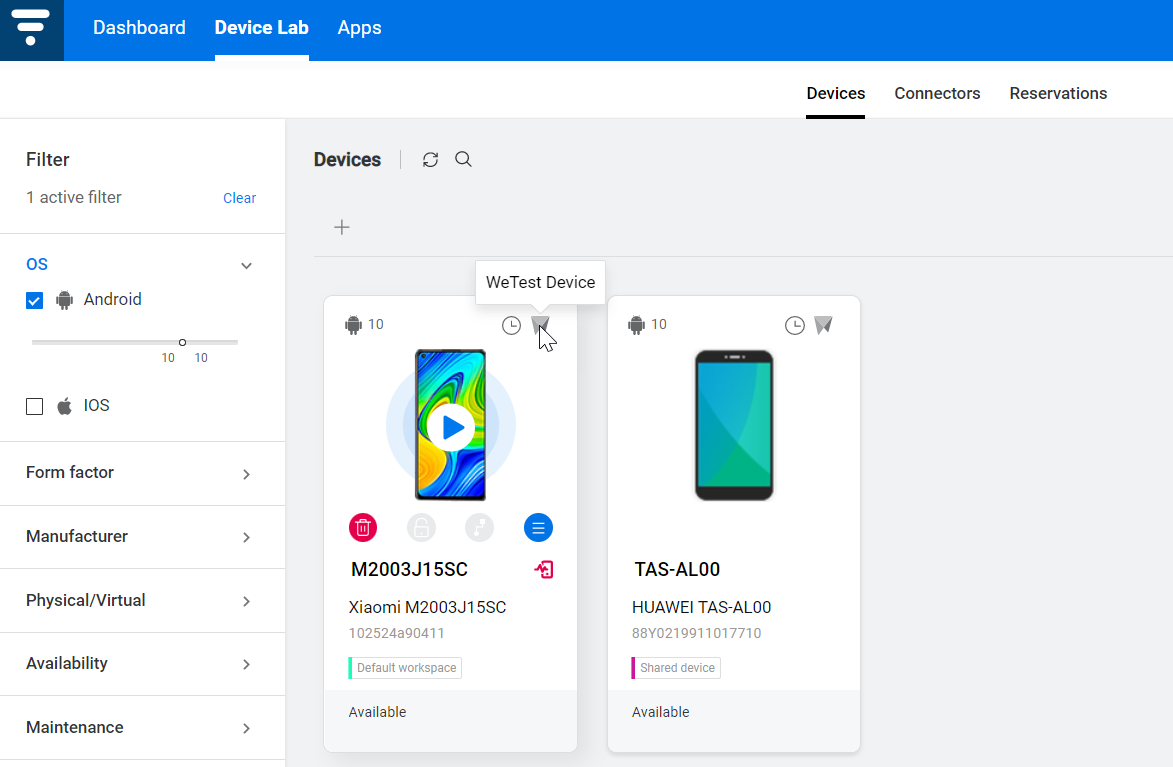Clear the active filter

[x=239, y=198]
